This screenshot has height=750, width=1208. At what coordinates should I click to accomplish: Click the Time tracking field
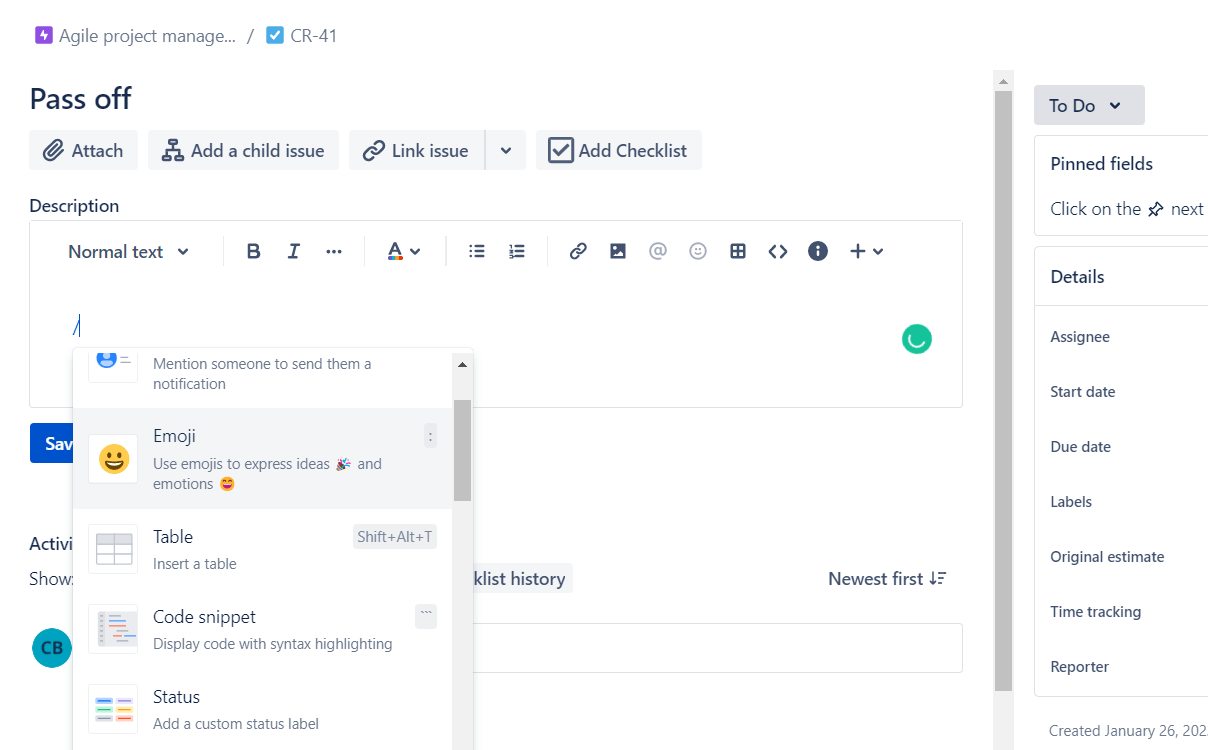[x=1096, y=612]
